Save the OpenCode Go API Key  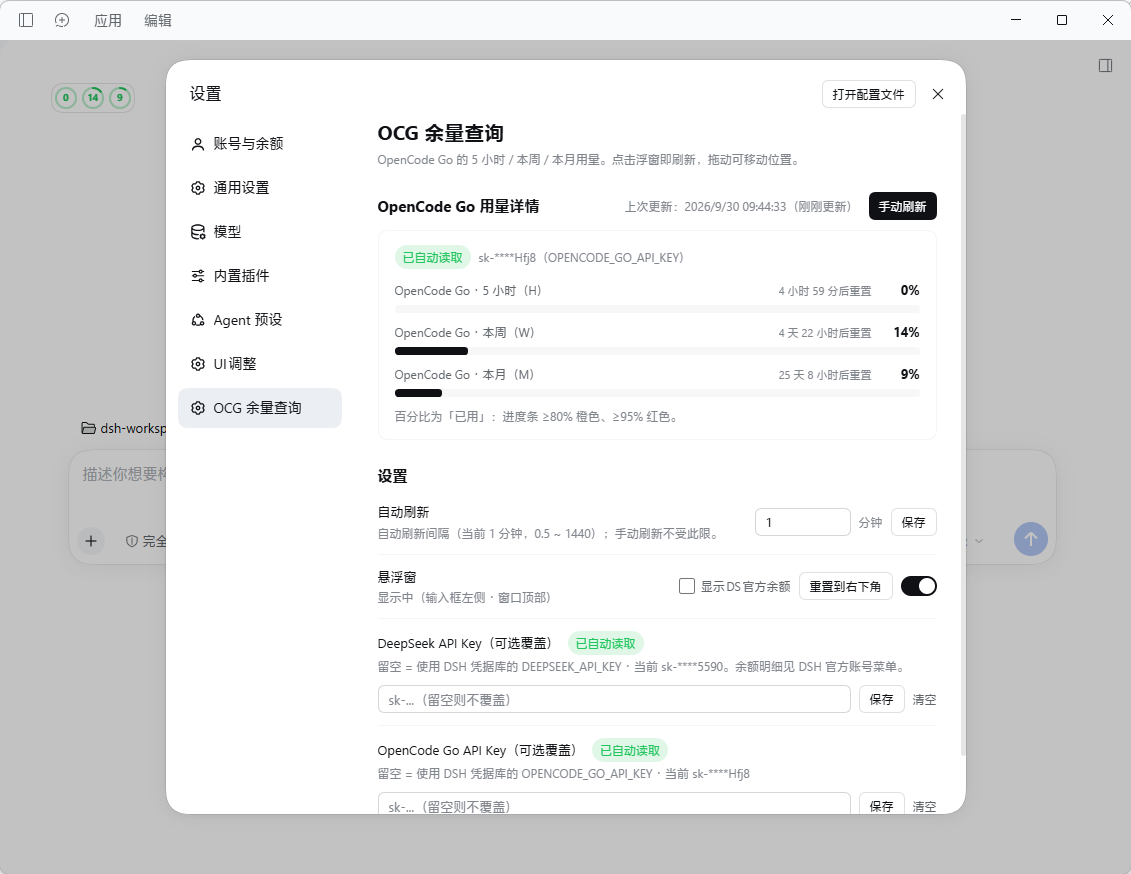coord(881,804)
